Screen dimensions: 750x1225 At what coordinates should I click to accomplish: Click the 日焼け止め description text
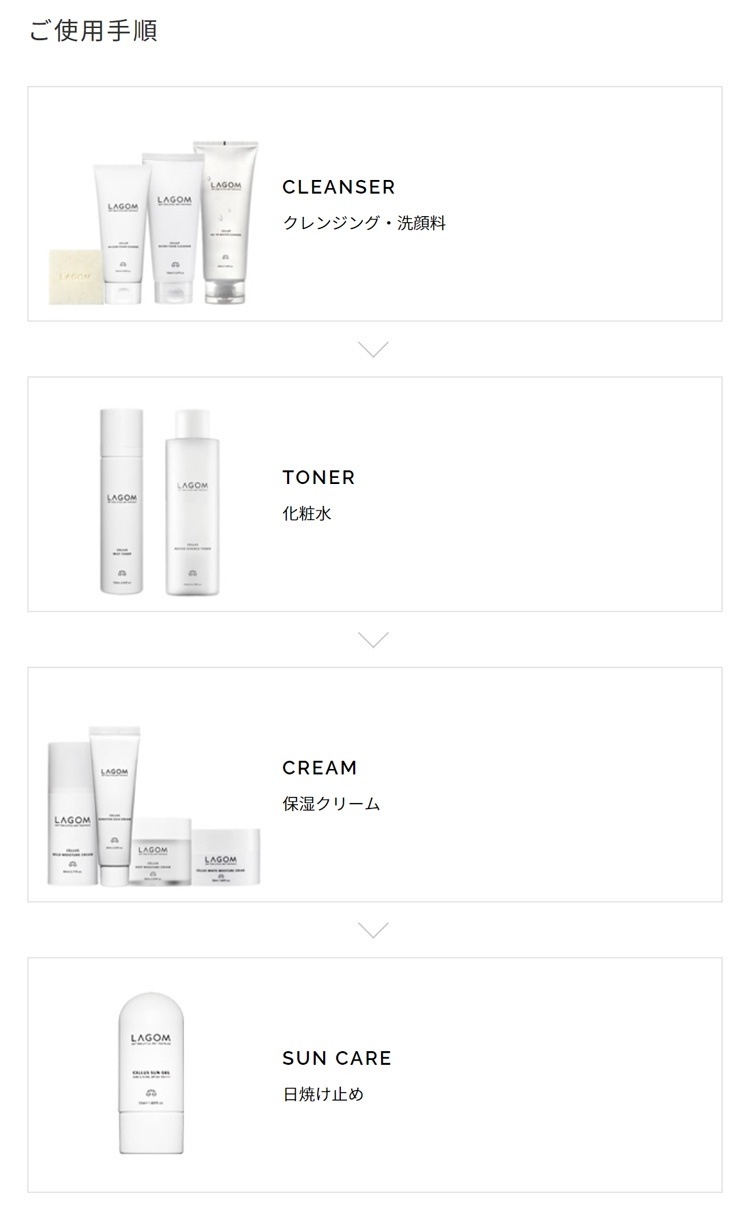(x=323, y=1094)
